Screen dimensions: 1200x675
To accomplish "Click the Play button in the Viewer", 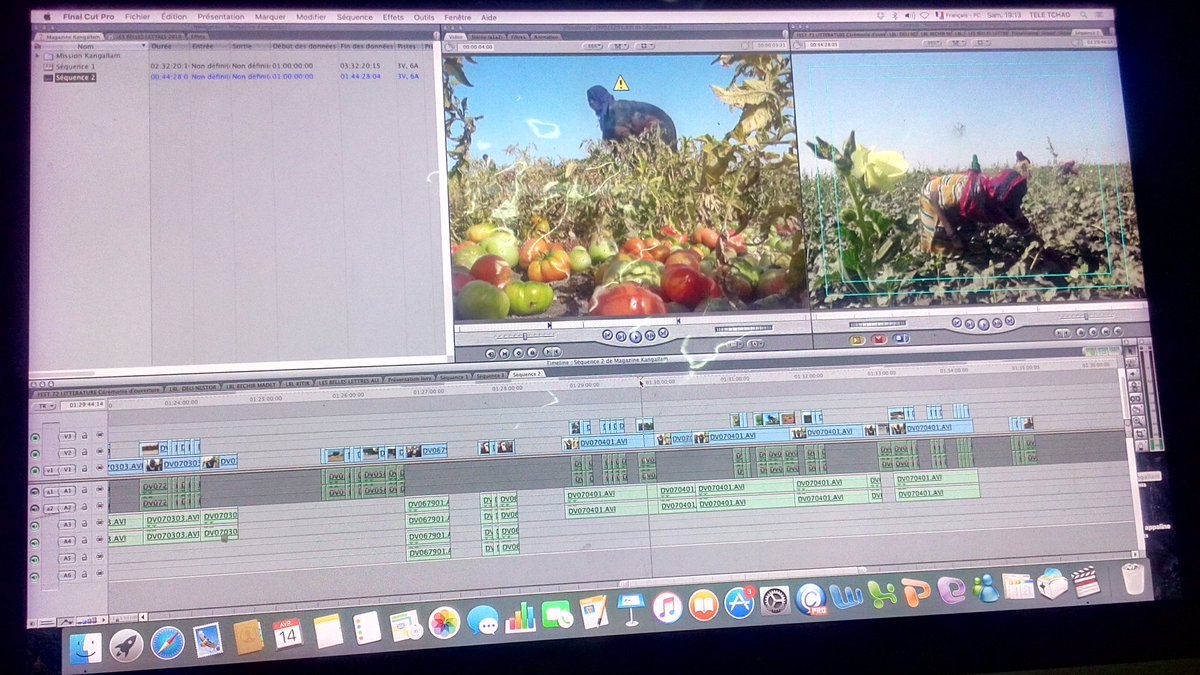I will pyautogui.click(x=636, y=336).
